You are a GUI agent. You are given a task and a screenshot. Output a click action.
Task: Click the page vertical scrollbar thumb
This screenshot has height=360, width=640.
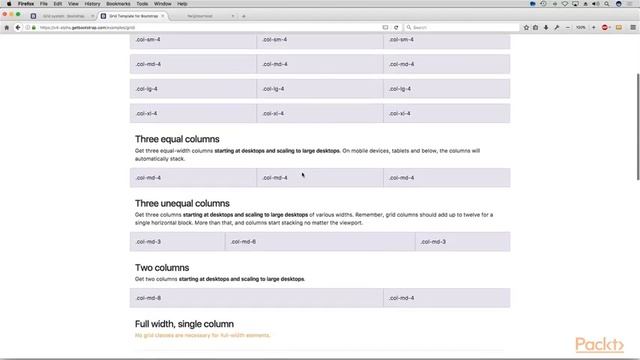(x=638, y=126)
